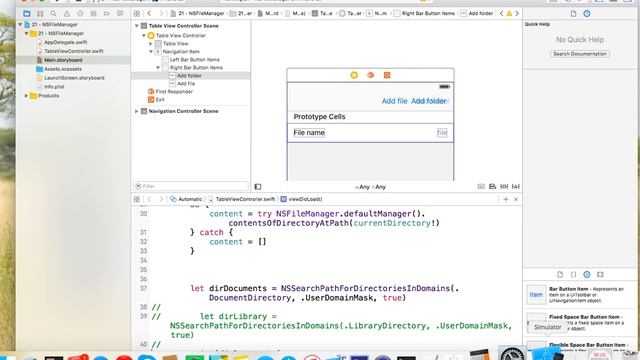Image resolution: width=640 pixels, height=360 pixels.
Task: Open TableViewController.swift in the navigator
Action: point(74,51)
